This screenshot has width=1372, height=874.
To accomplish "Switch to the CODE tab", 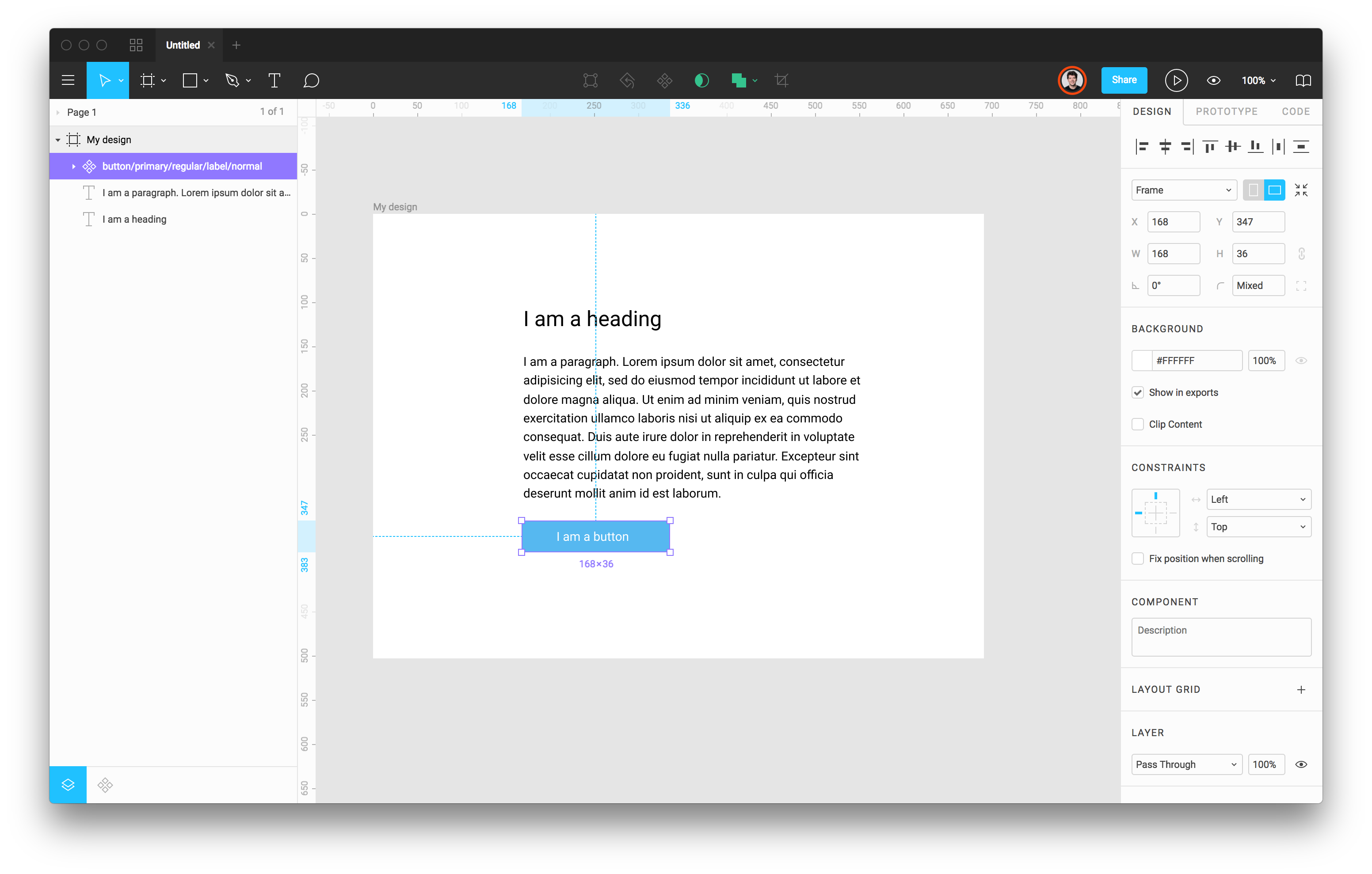I will pos(1296,111).
